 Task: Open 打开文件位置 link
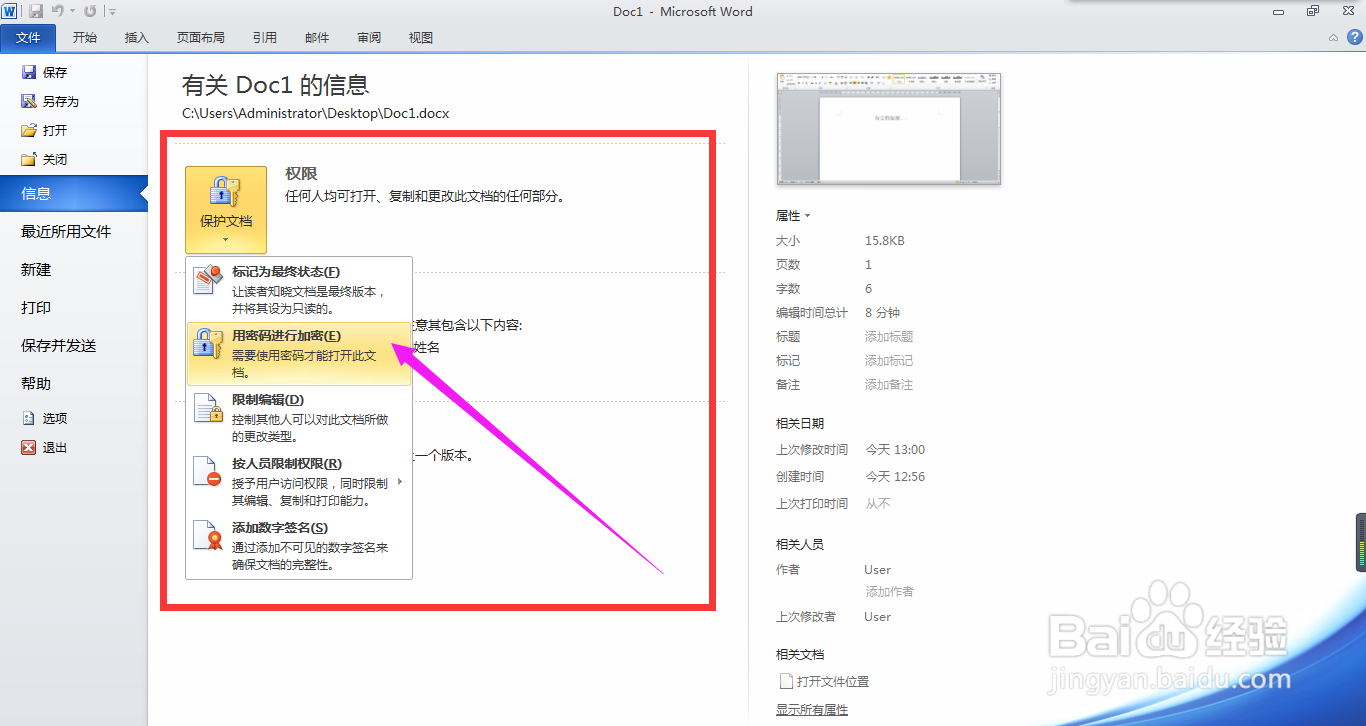[833, 682]
